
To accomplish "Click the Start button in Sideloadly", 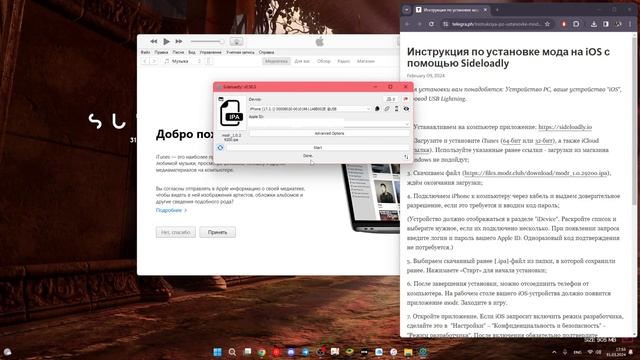I will click(x=318, y=147).
